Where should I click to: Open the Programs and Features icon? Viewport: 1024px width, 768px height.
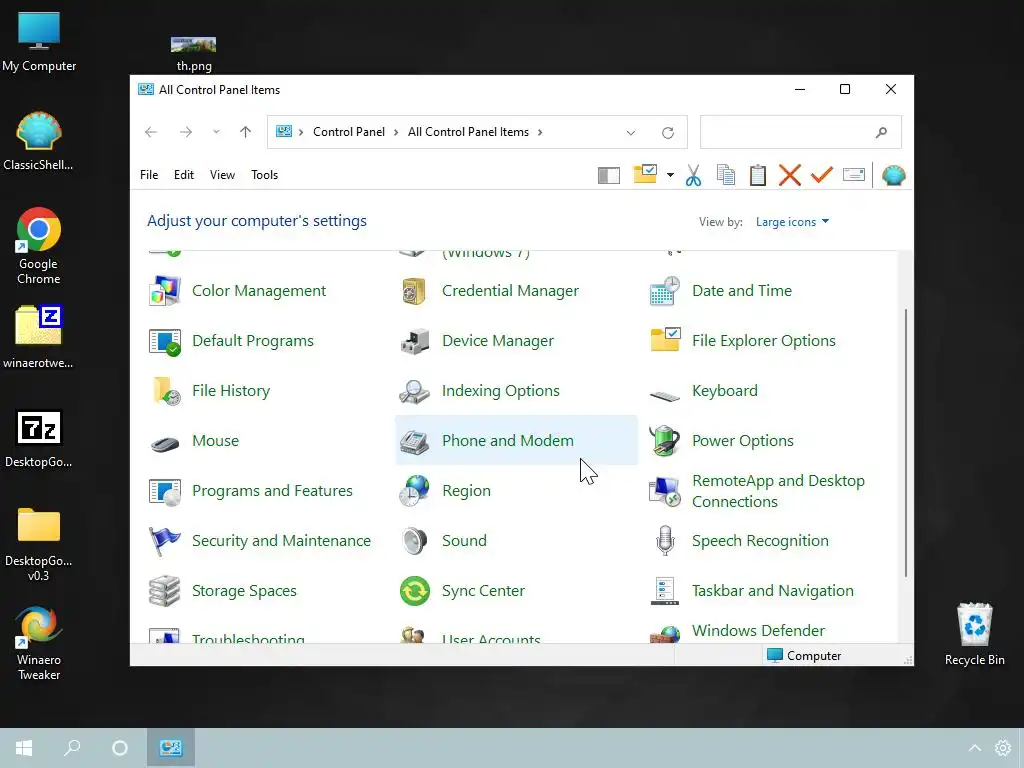coord(165,491)
